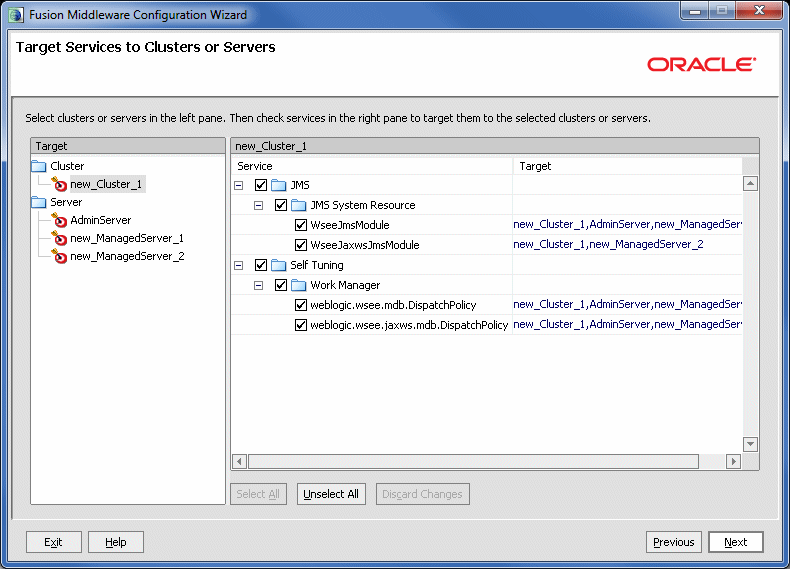The width and height of the screenshot is (790, 569).
Task: Click the Server folder icon in Target pane
Action: [39, 202]
